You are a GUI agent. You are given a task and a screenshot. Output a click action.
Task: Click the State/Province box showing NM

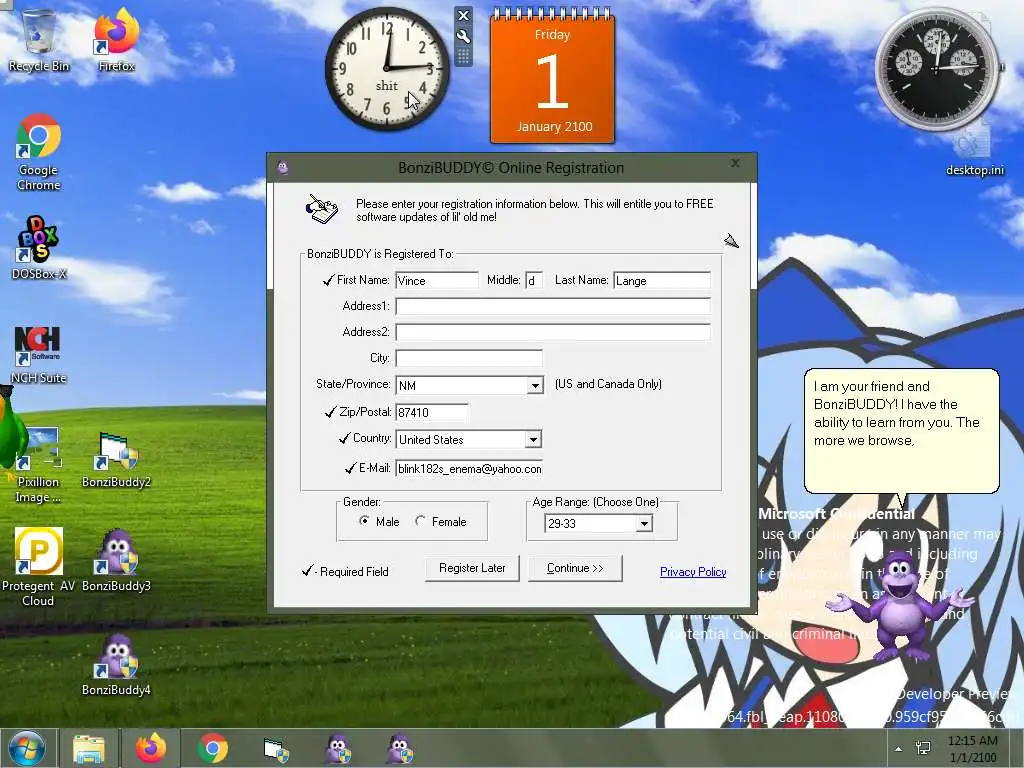tap(462, 385)
